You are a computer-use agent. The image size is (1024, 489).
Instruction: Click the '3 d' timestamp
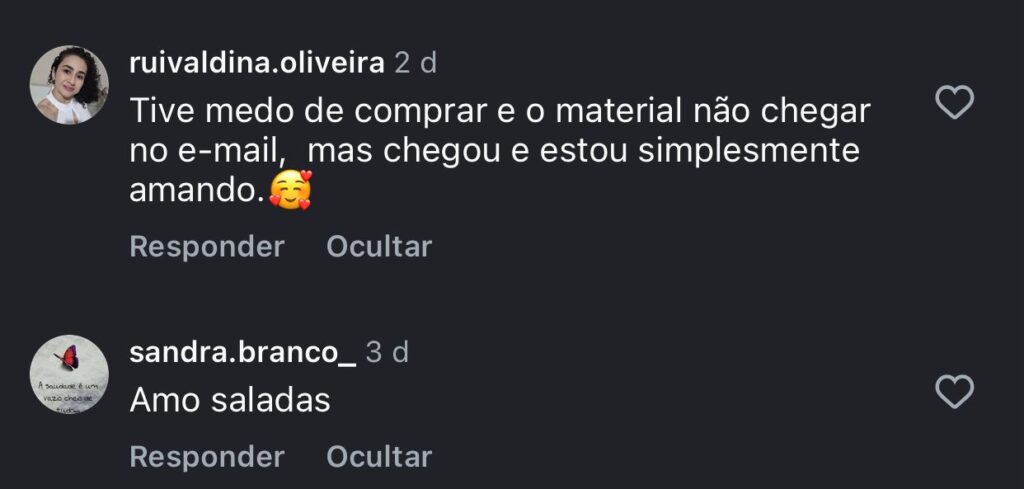click(x=387, y=352)
